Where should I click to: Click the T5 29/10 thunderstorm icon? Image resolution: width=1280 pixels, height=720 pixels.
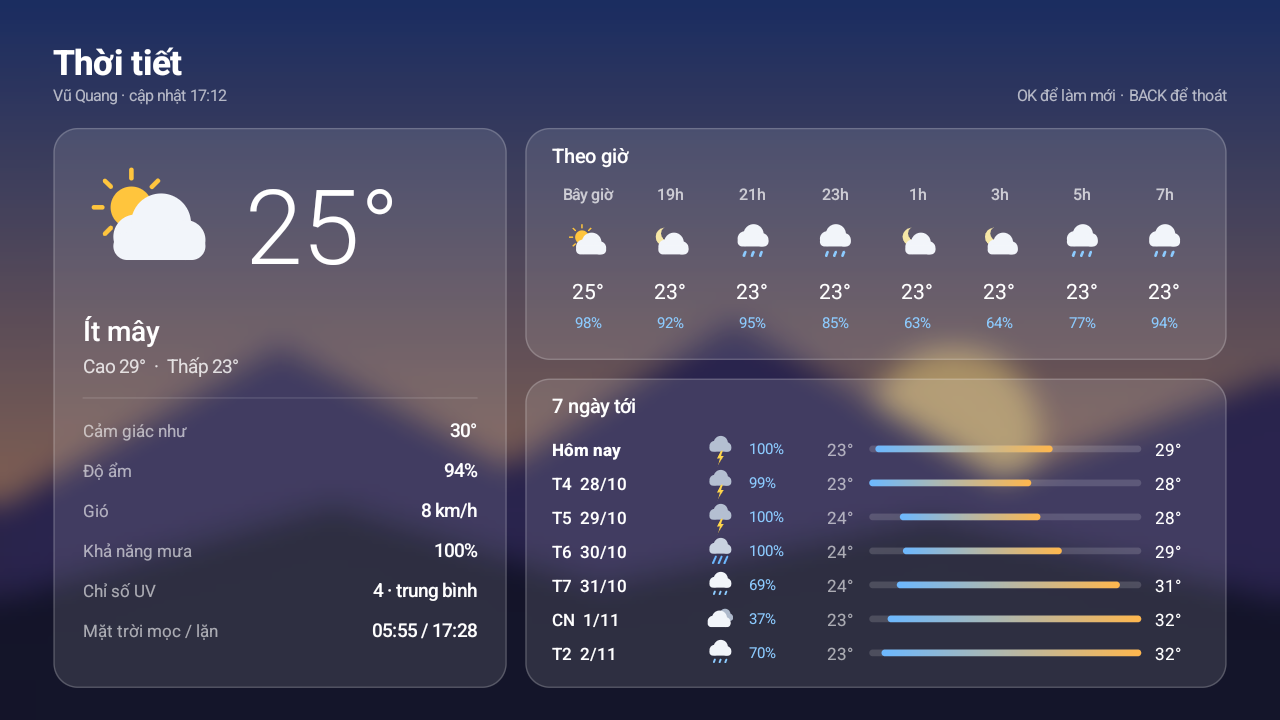click(720, 518)
